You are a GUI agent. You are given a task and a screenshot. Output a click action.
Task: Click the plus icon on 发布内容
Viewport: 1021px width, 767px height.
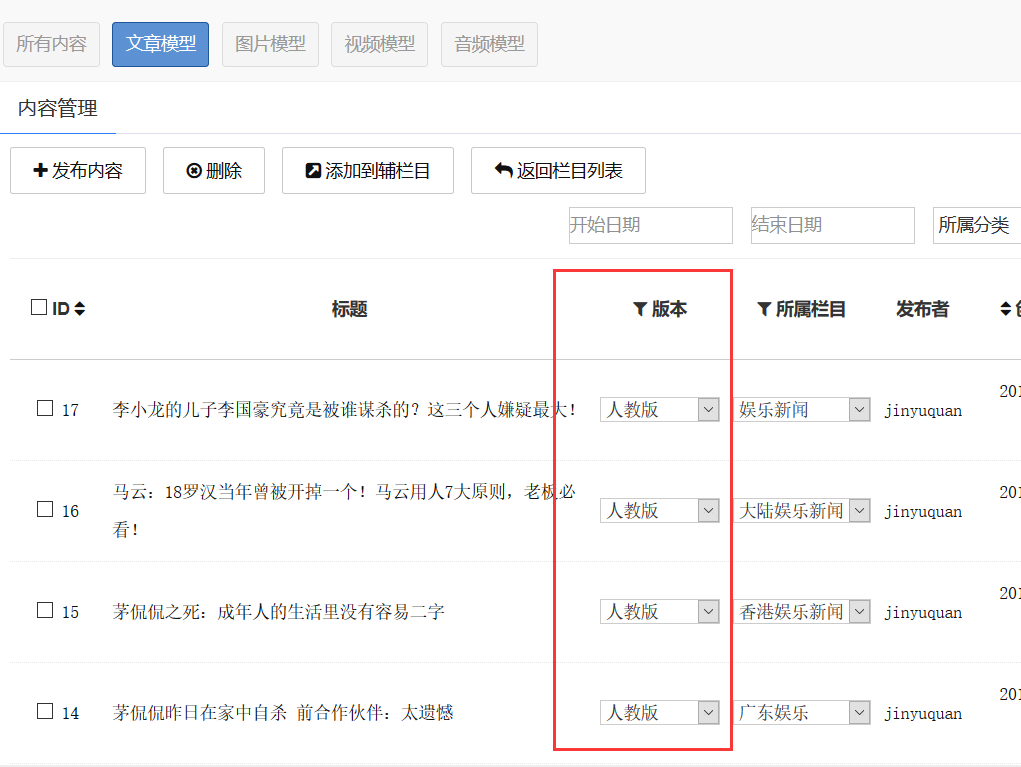coord(40,171)
